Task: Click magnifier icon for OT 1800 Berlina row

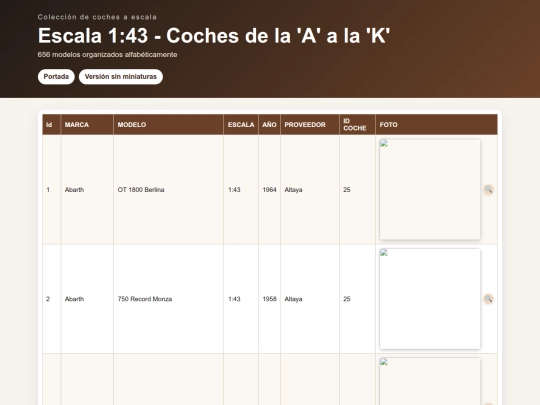Action: click(x=488, y=189)
